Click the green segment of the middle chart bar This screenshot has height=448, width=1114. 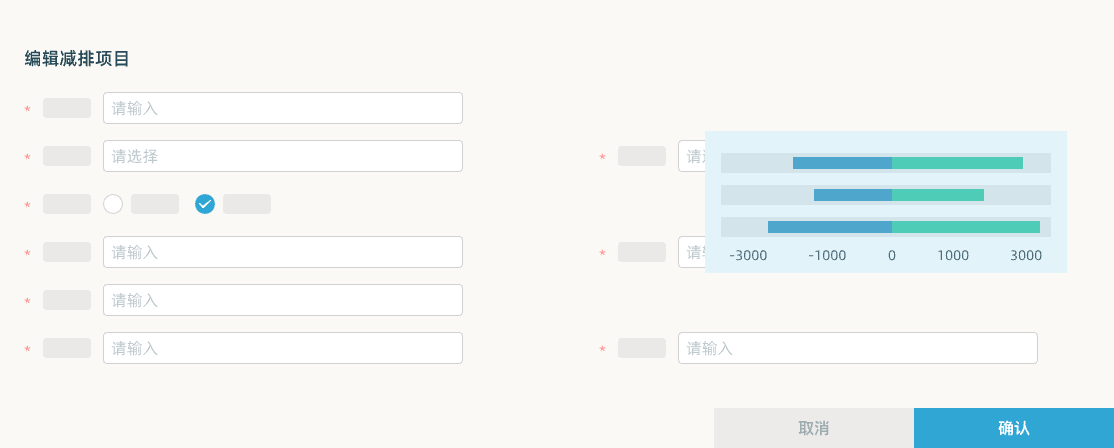[938, 195]
